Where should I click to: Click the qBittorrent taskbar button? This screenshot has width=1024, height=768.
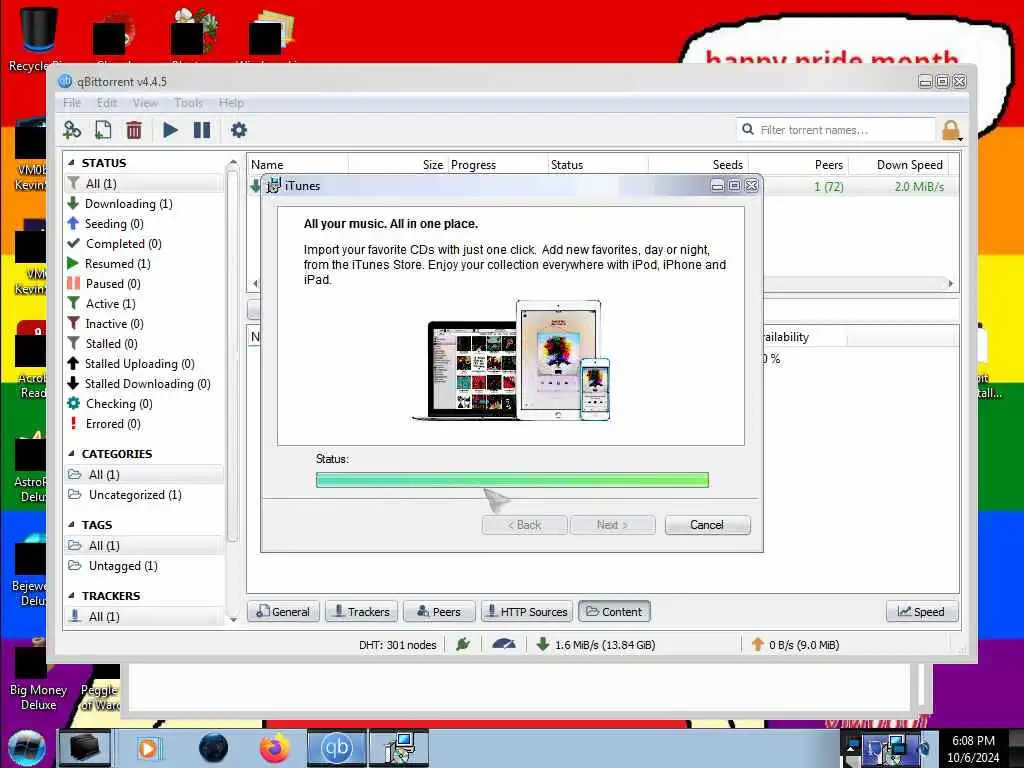(x=336, y=748)
